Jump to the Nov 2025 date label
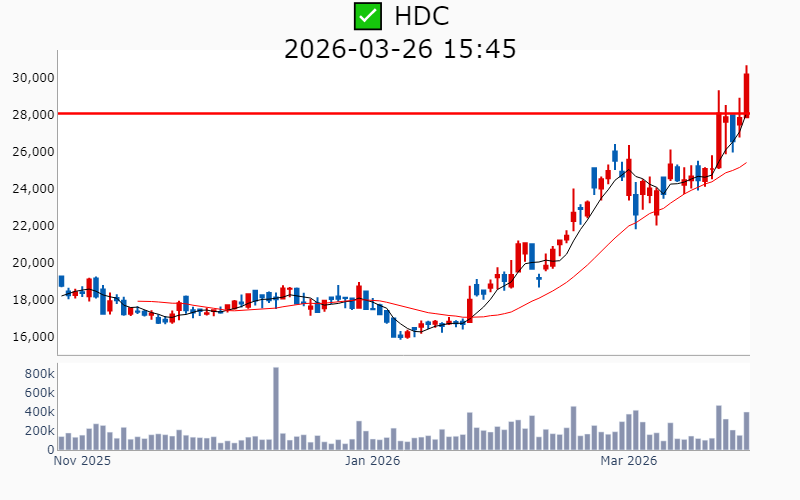Screen dimensions: 800x500 tap(82, 461)
